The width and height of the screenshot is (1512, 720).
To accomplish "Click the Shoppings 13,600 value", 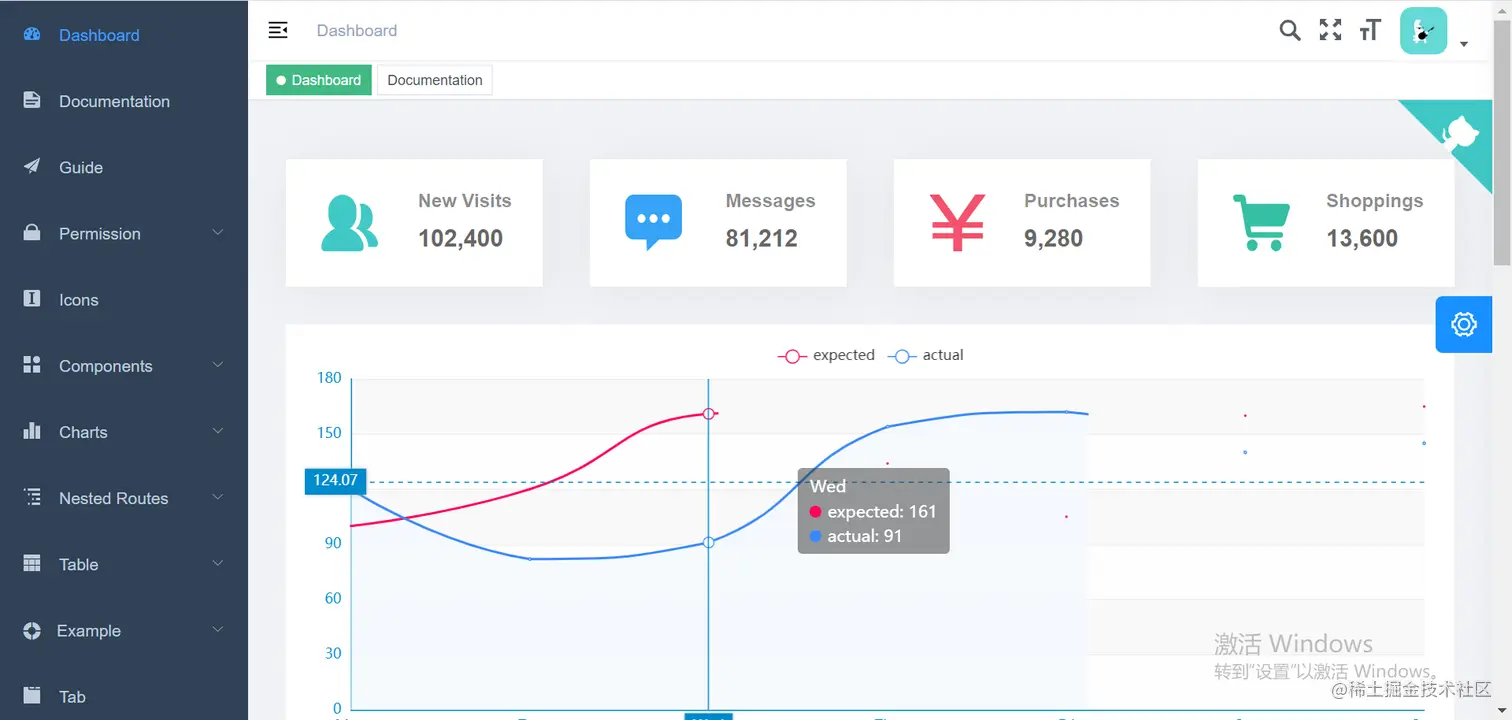I will click(x=1362, y=238).
